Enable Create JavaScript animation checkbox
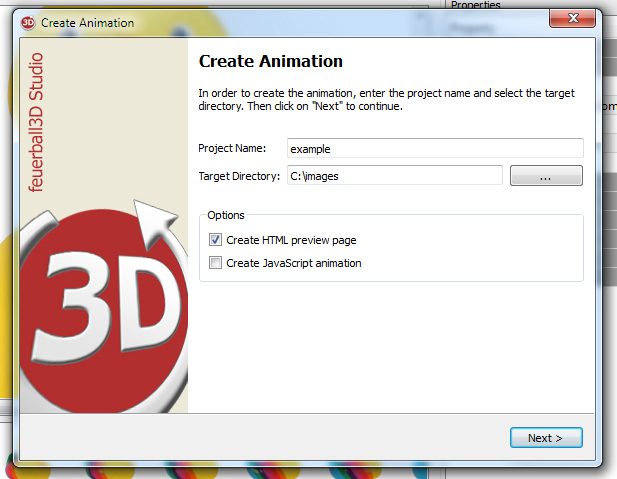 click(x=215, y=263)
